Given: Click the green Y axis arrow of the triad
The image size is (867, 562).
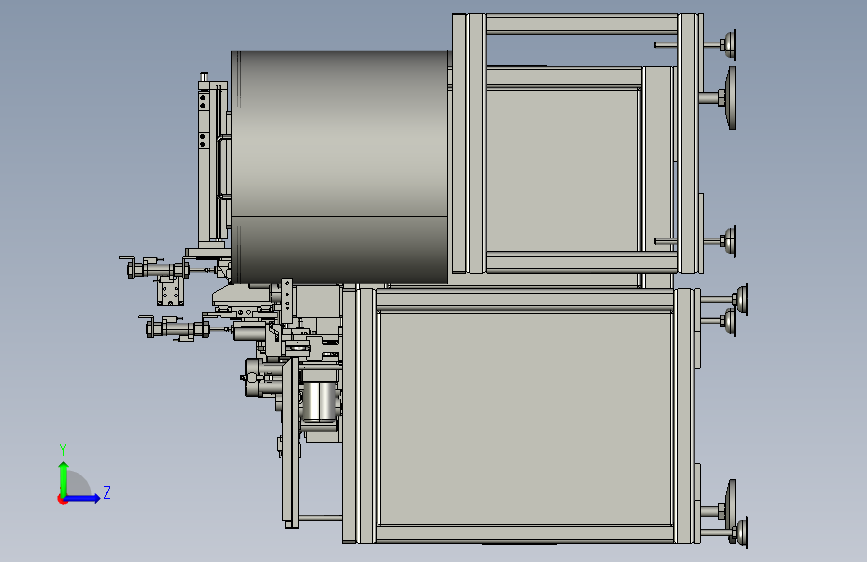Looking at the screenshot, I should click(x=63, y=479).
